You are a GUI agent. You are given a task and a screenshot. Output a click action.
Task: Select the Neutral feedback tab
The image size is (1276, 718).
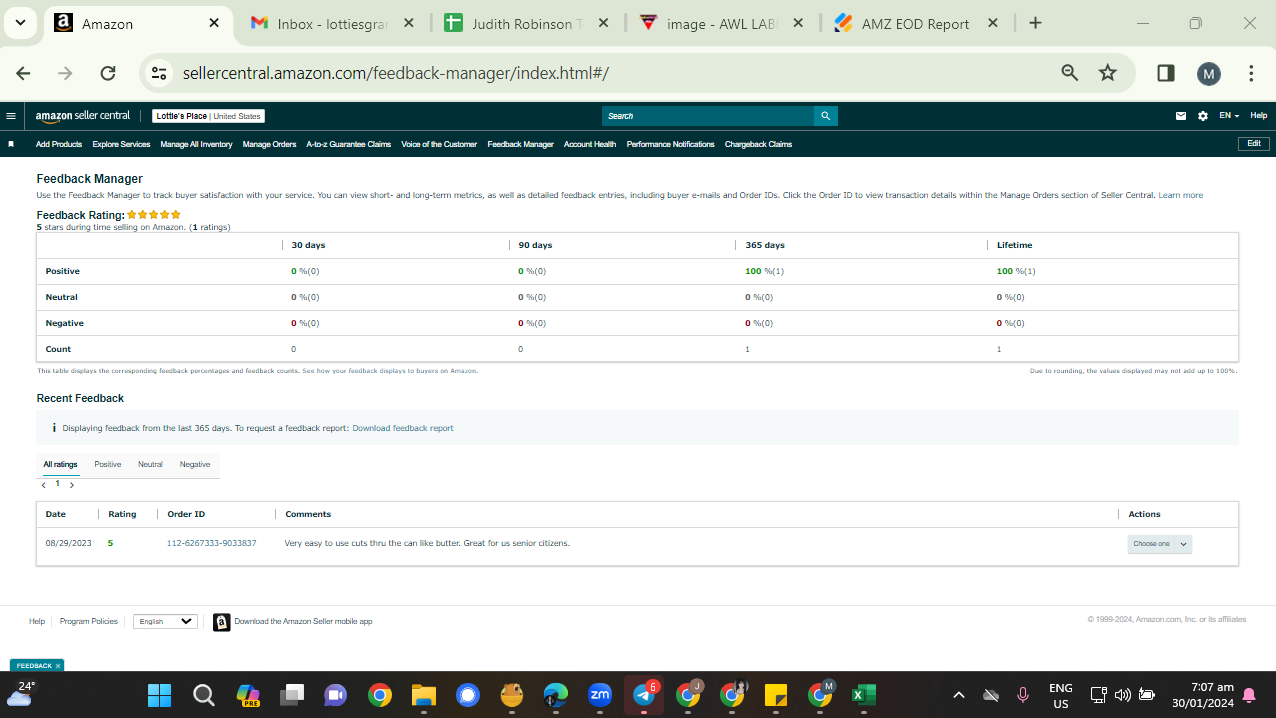tap(150, 465)
